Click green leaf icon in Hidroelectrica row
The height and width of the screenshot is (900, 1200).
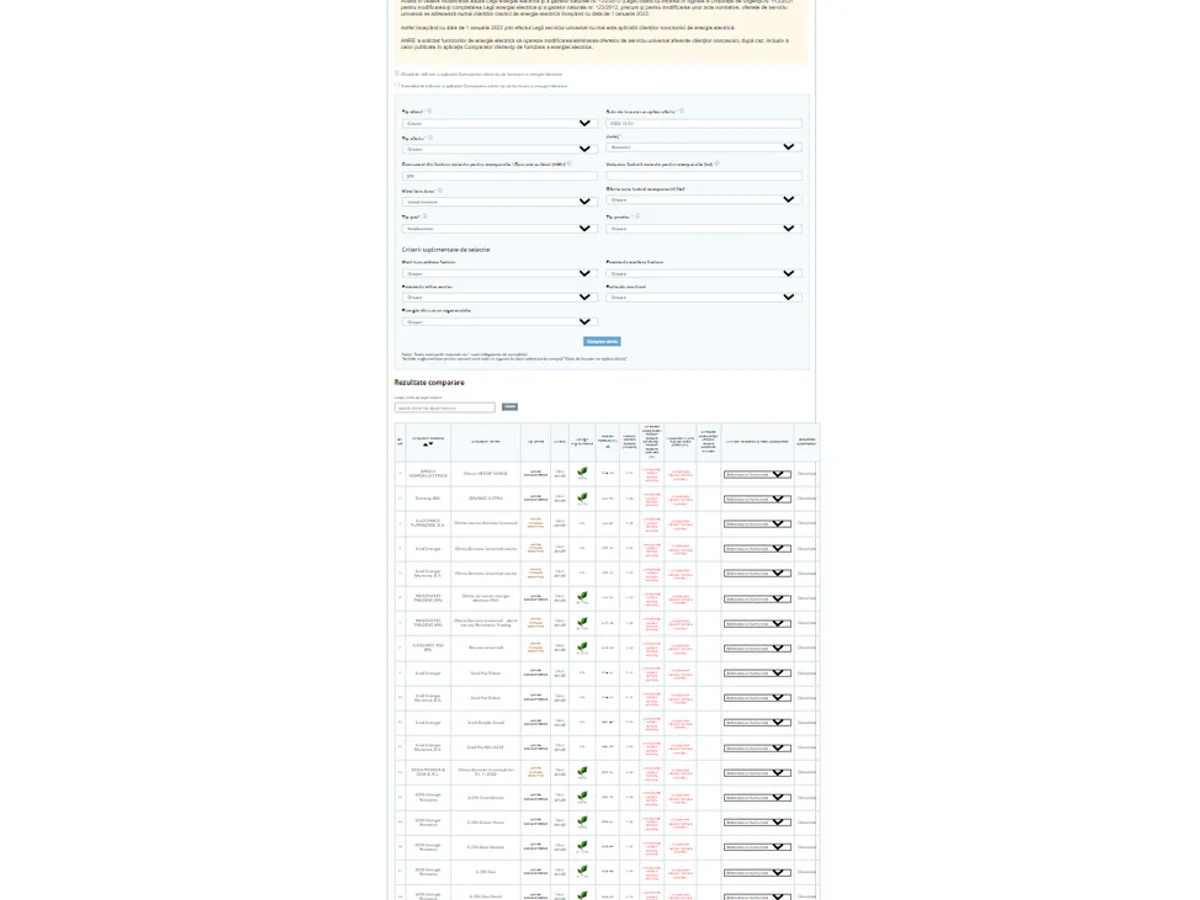[582, 472]
